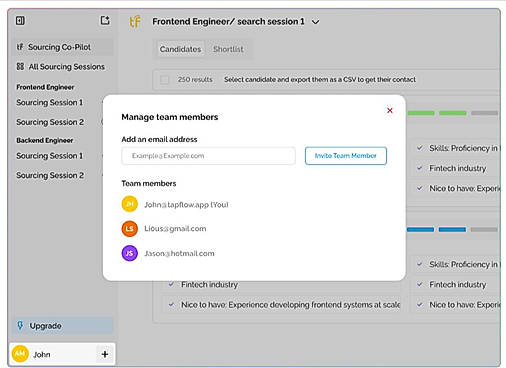Click the 250 results count
Screen dimensions: 506x368
click(195, 80)
